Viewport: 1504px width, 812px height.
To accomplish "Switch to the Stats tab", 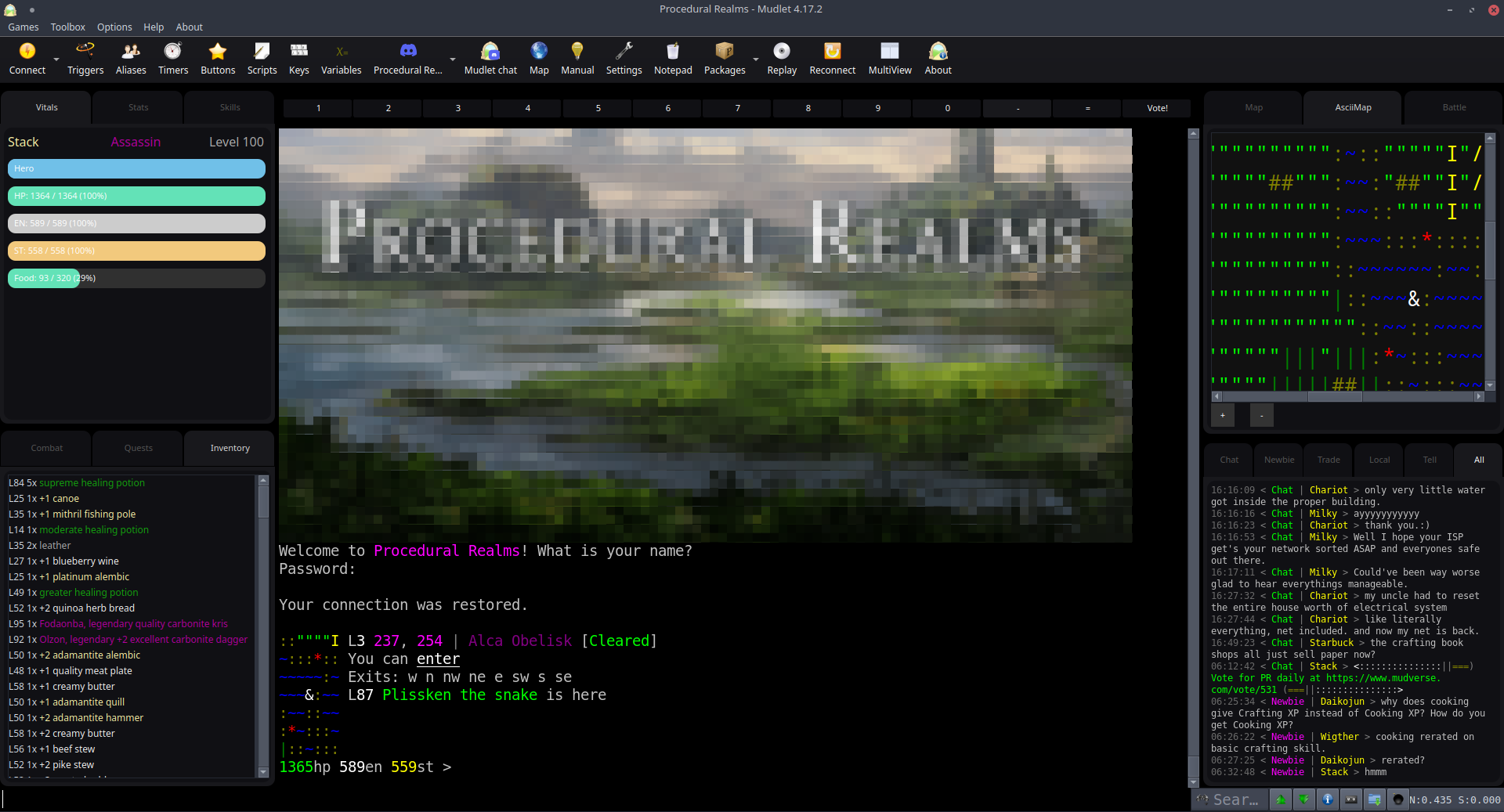I will 139,107.
